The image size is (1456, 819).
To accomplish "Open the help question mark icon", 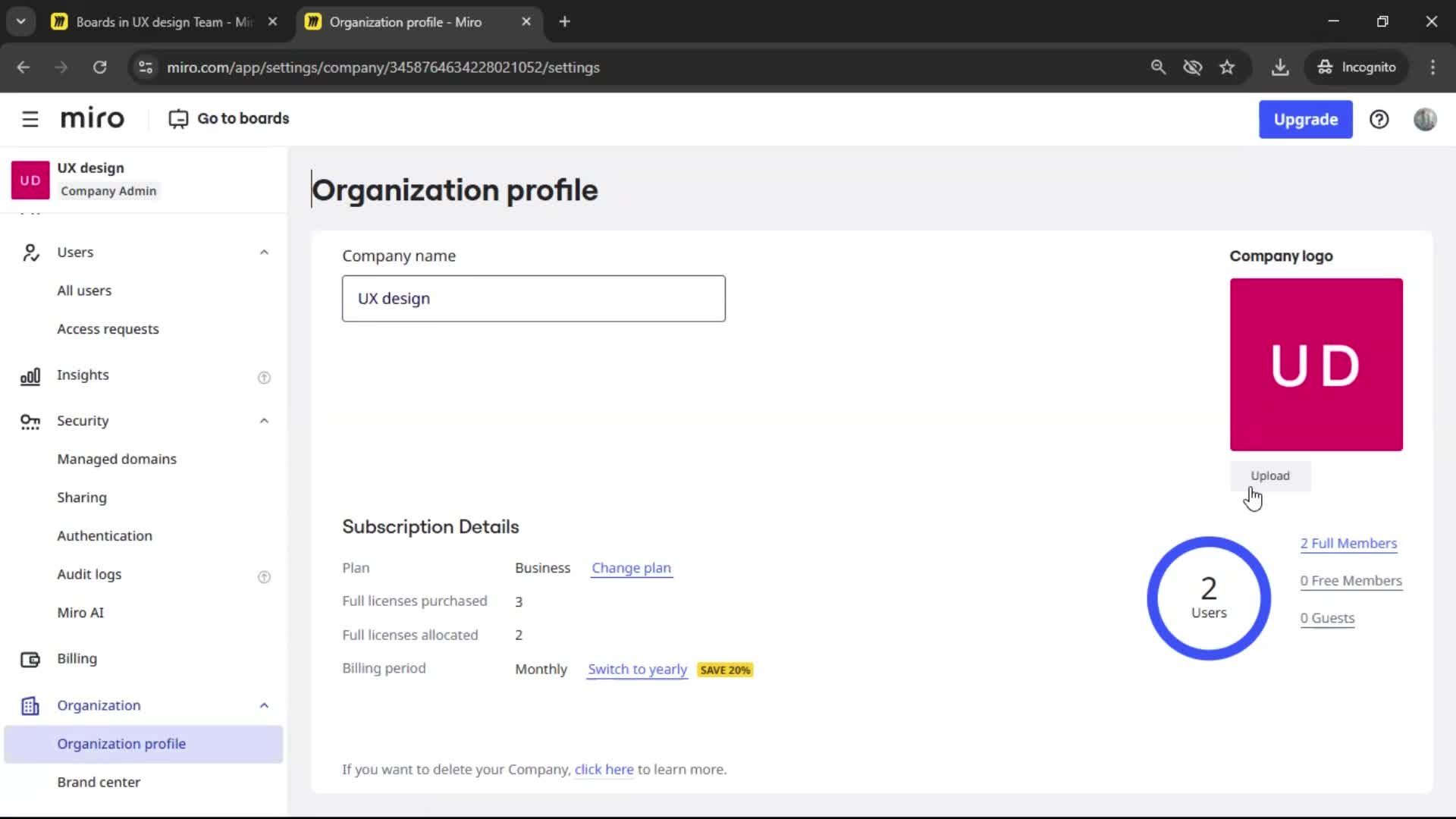I will (x=1379, y=119).
